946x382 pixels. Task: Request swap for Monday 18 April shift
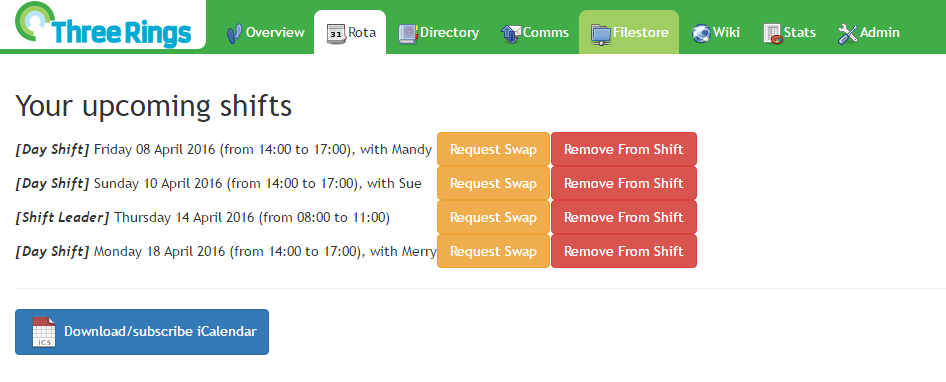(x=494, y=251)
